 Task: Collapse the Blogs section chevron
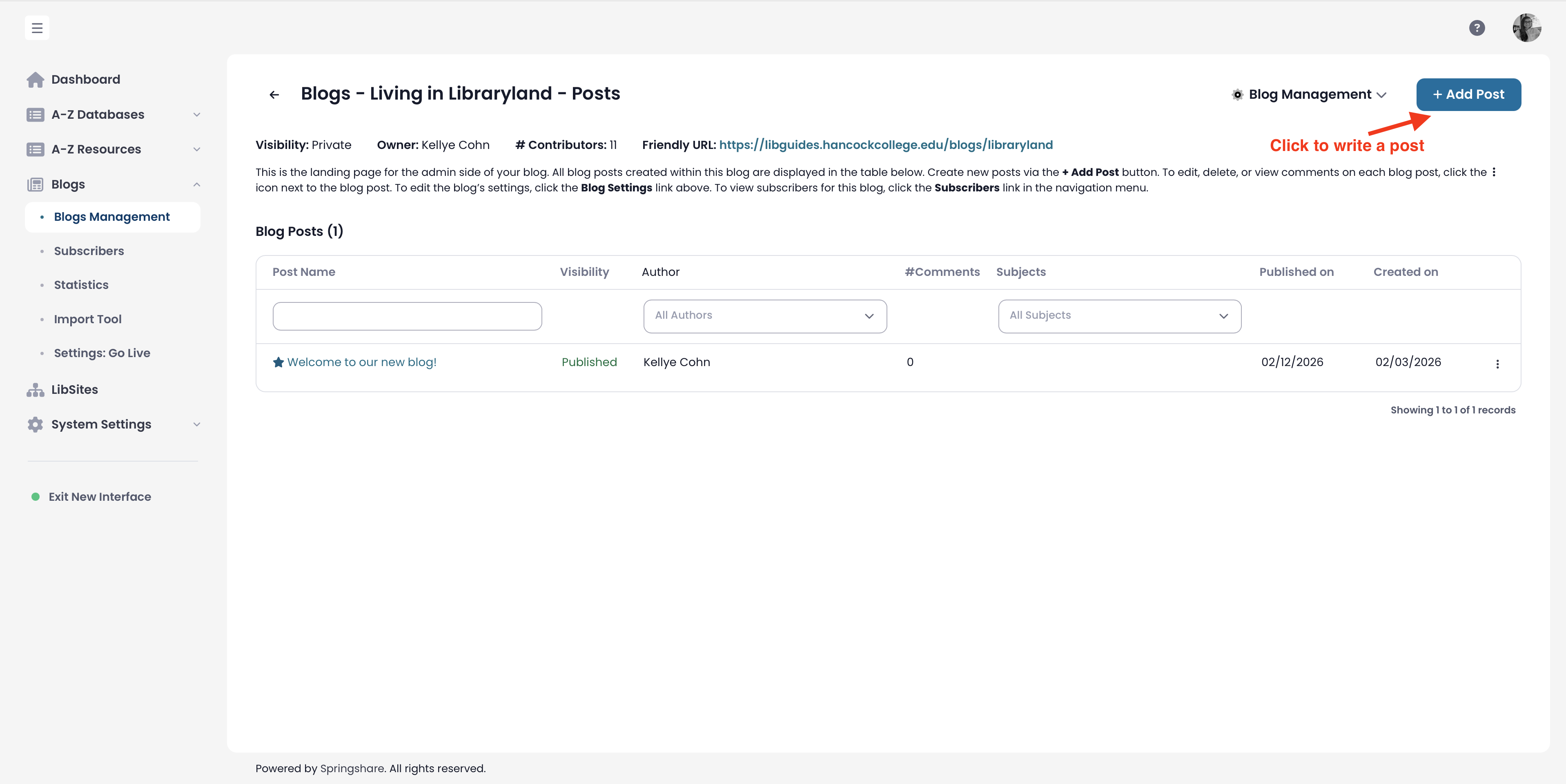(196, 185)
